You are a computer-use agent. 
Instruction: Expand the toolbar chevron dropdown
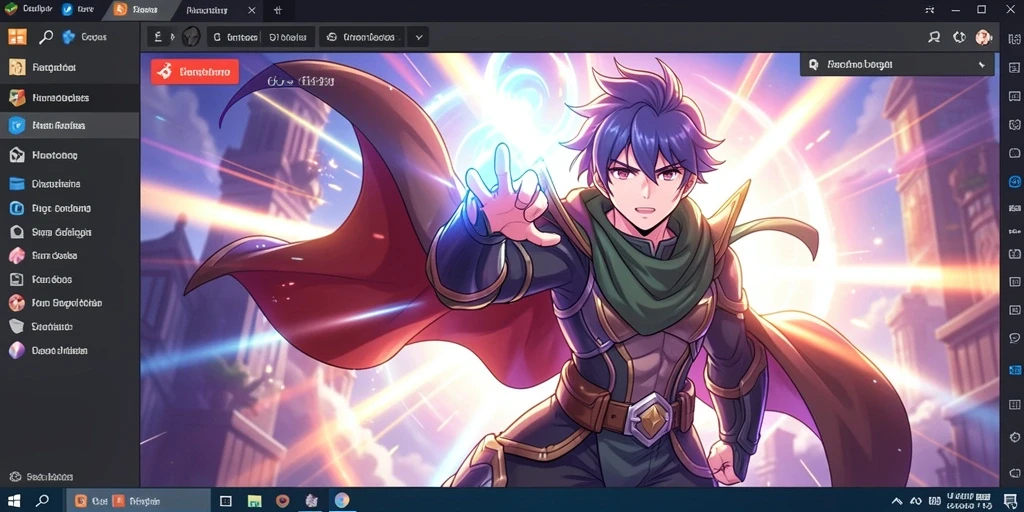(x=418, y=37)
